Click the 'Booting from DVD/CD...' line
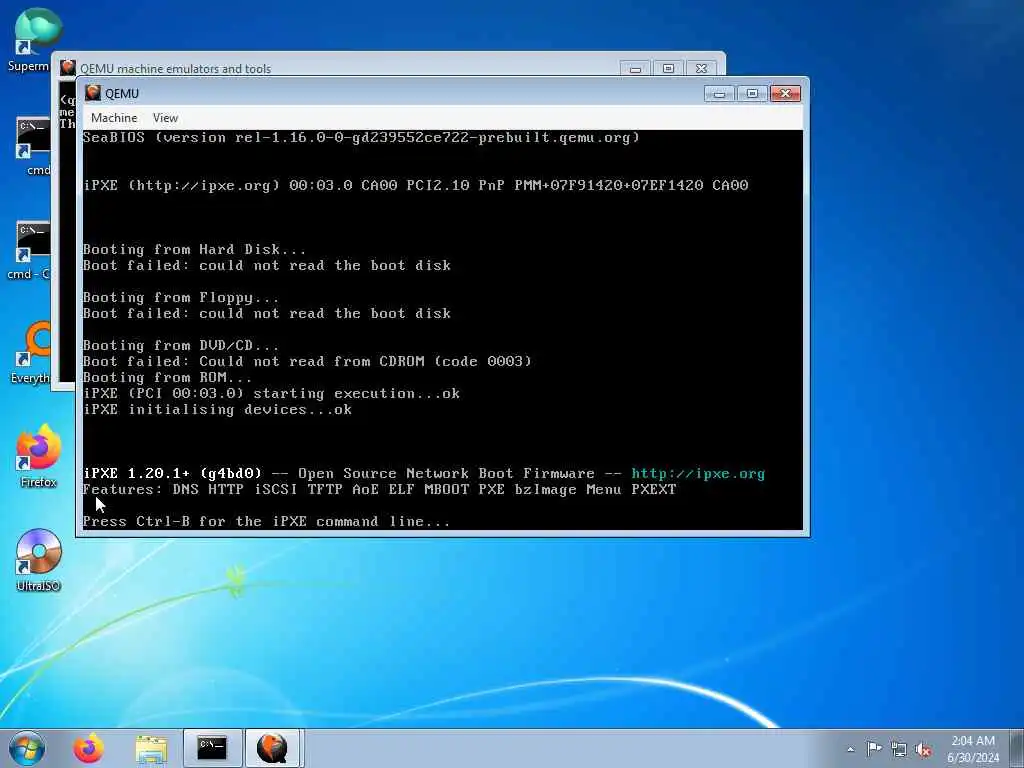The width and height of the screenshot is (1024, 768). (x=181, y=345)
